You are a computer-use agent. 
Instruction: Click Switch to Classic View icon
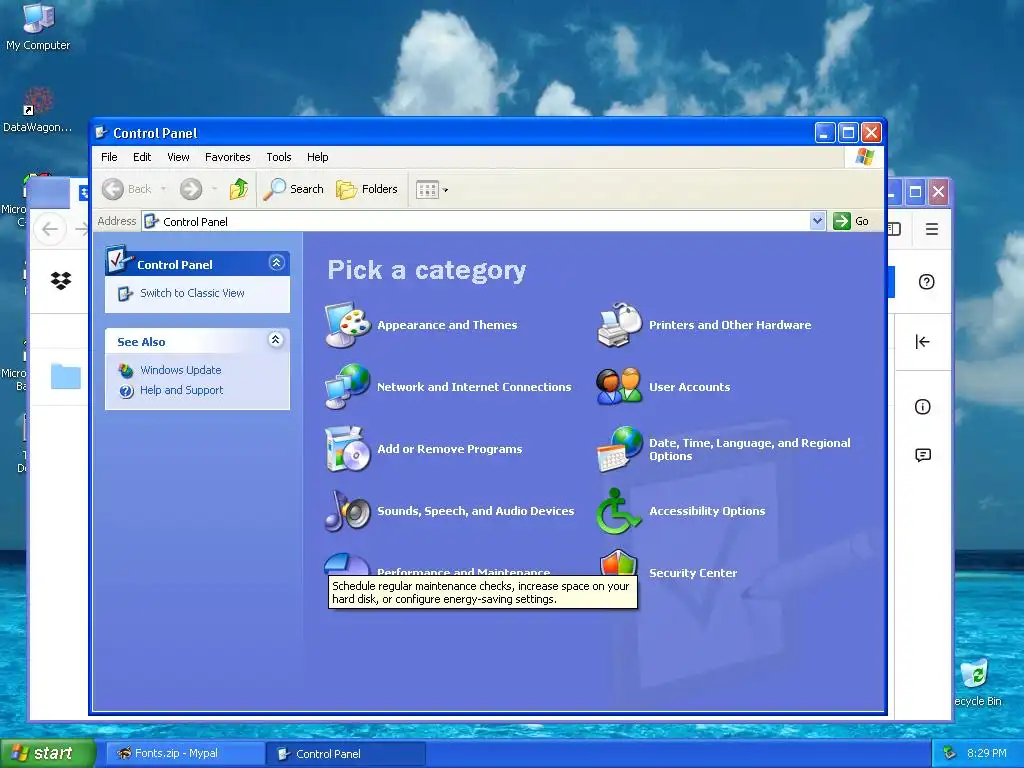point(125,294)
